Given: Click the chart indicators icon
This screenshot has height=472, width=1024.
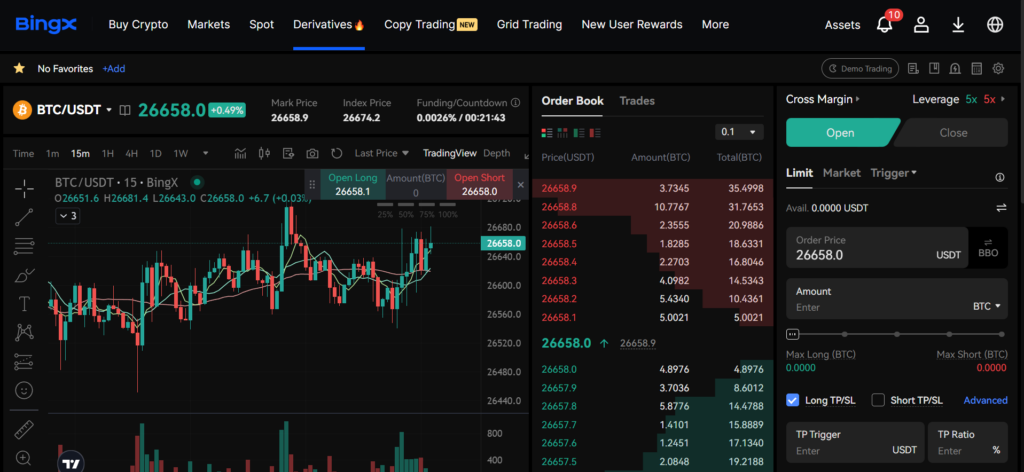Looking at the screenshot, I should click(240, 153).
